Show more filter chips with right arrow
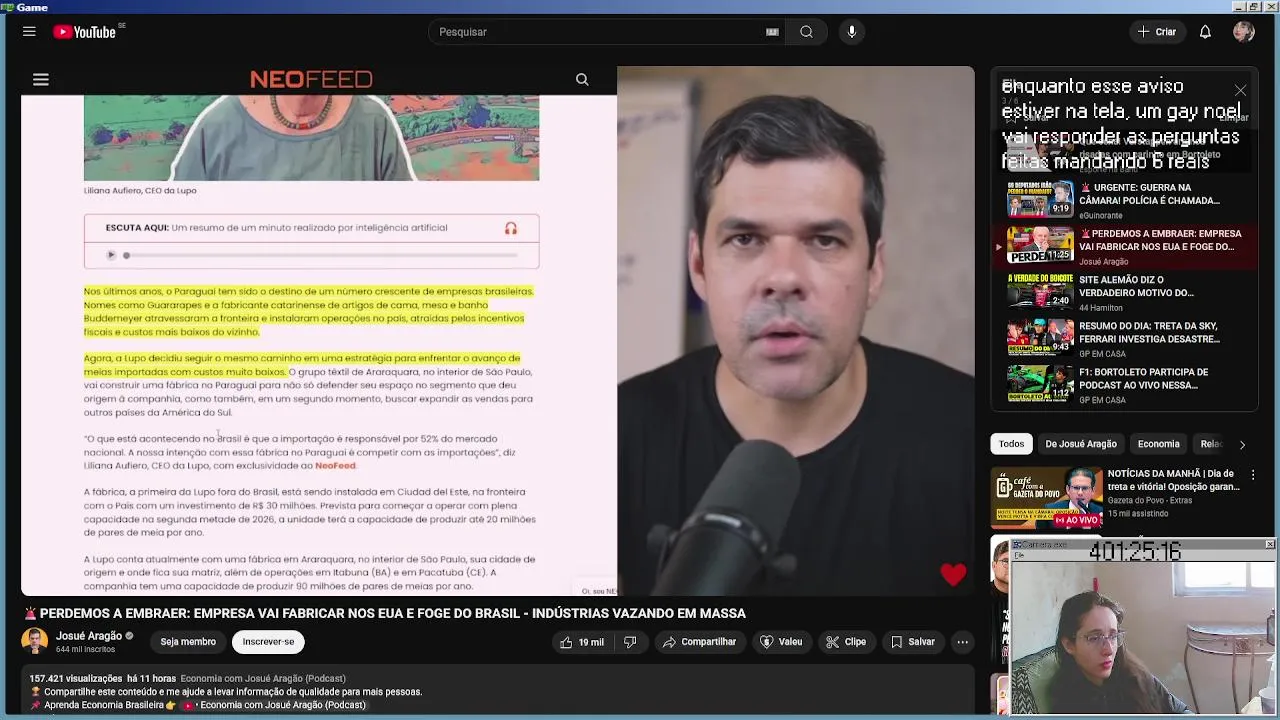This screenshot has height=720, width=1280. tap(1242, 444)
